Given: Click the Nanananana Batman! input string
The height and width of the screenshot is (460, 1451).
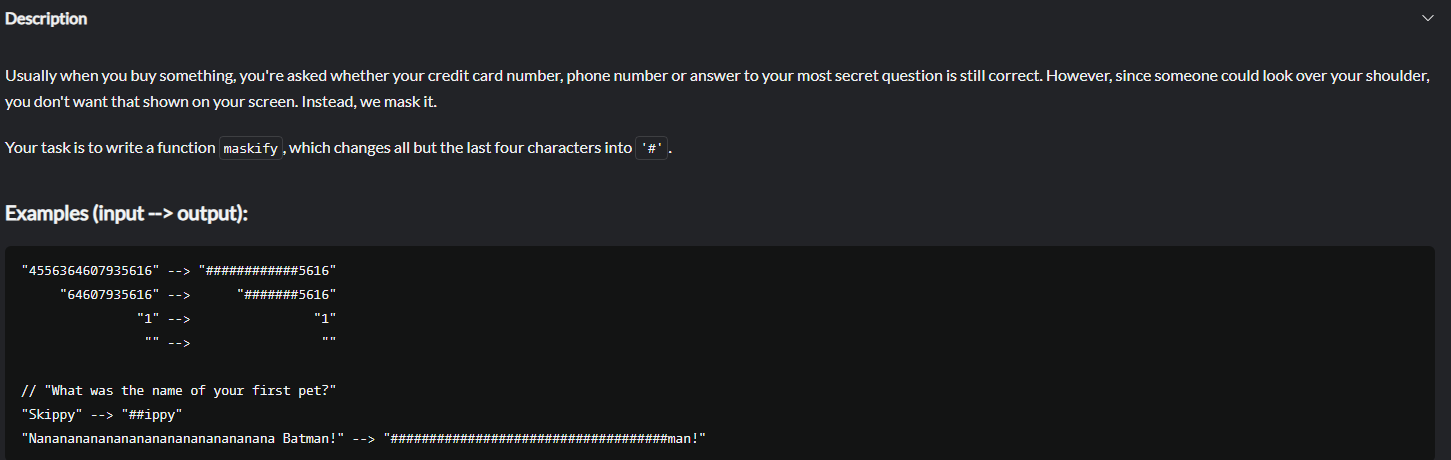Looking at the screenshot, I should tap(183, 438).
